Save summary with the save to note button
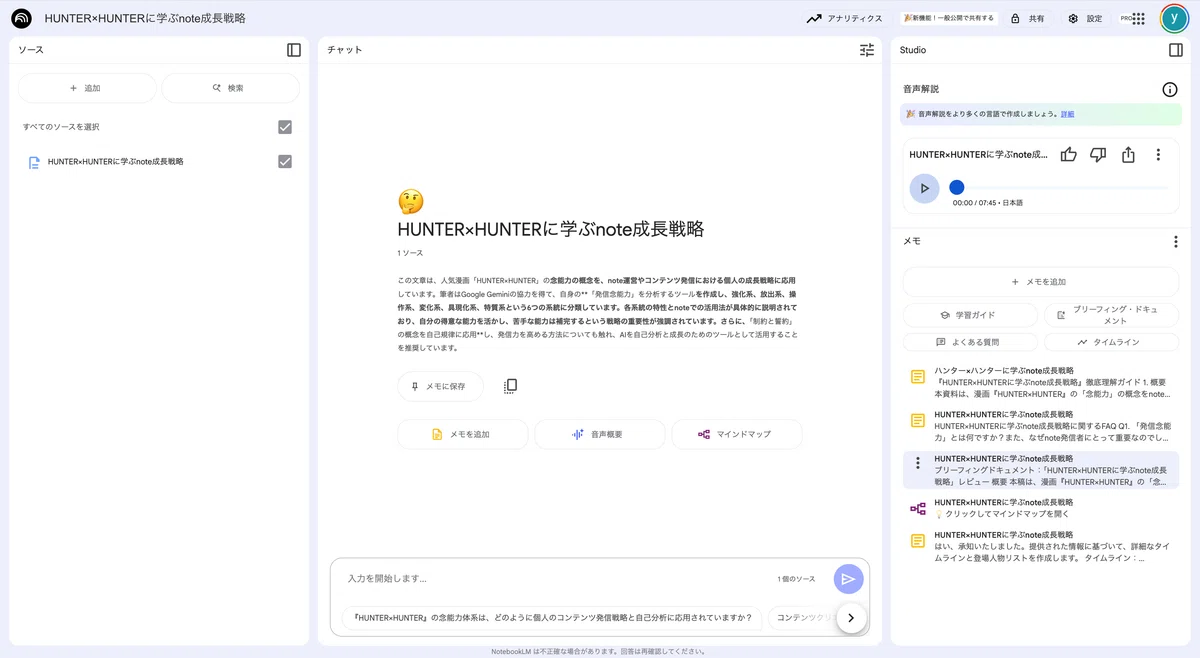This screenshot has width=1200, height=658. tap(440, 386)
